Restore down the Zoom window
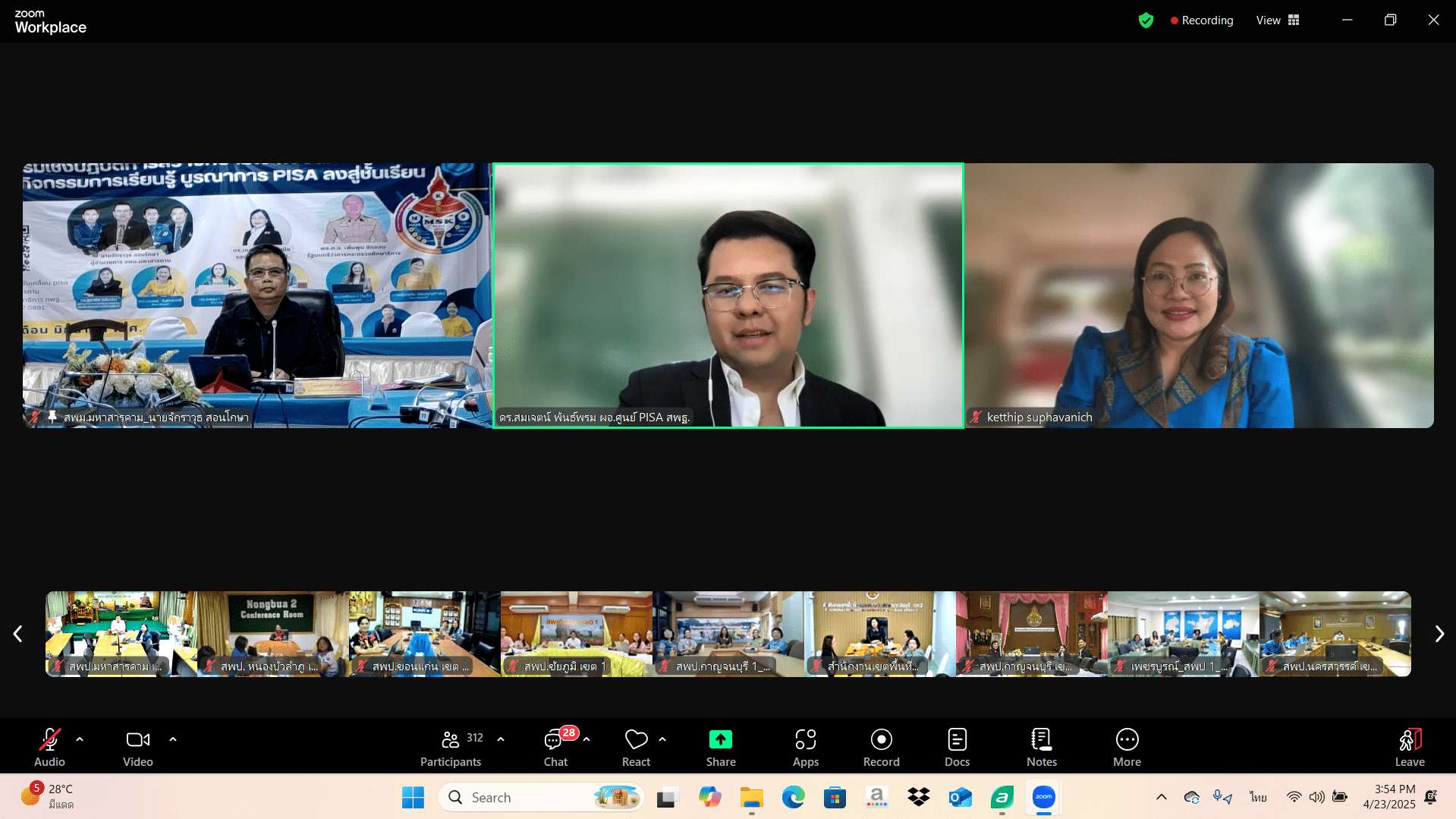This screenshot has width=1456, height=819. pyautogui.click(x=1390, y=20)
